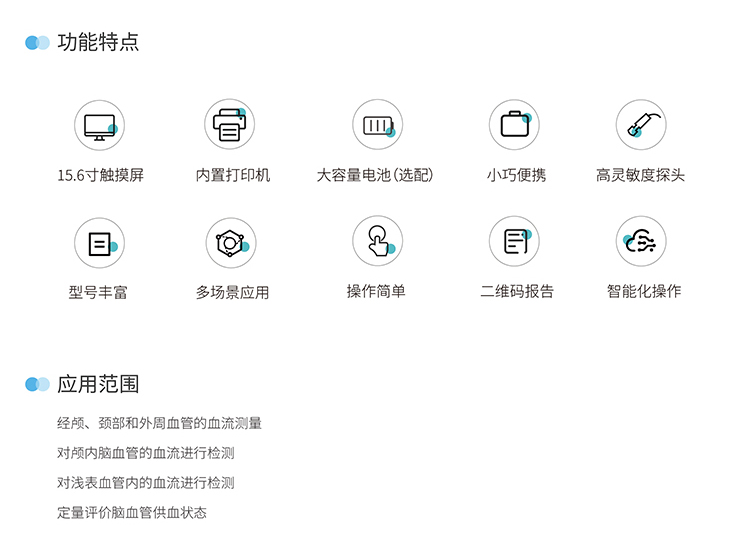Click the 二维码报告 text label
750x548 pixels.
click(x=516, y=292)
